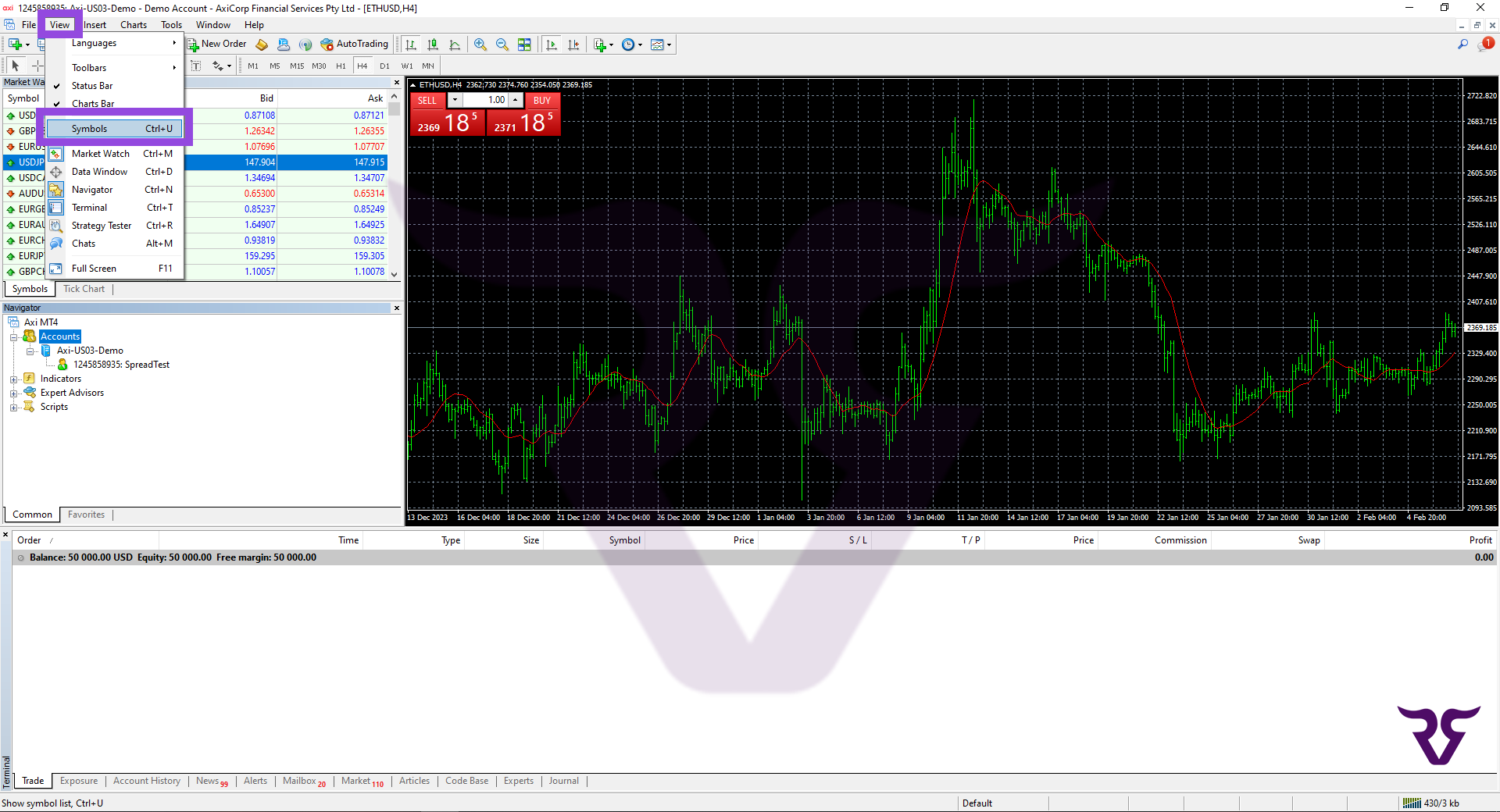
Task: Zoom out on the chart
Action: [x=502, y=45]
